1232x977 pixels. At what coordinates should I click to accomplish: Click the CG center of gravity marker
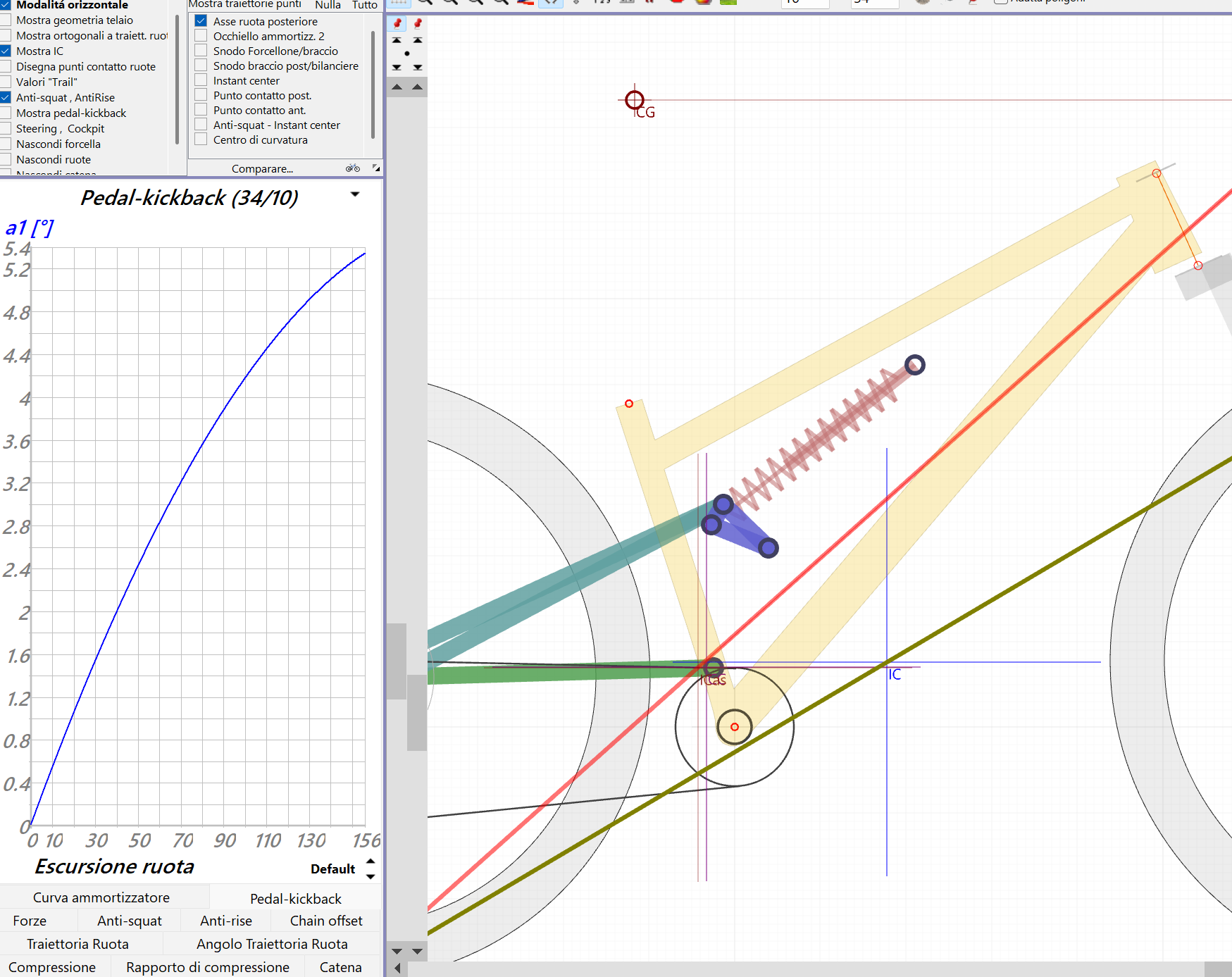coord(635,100)
